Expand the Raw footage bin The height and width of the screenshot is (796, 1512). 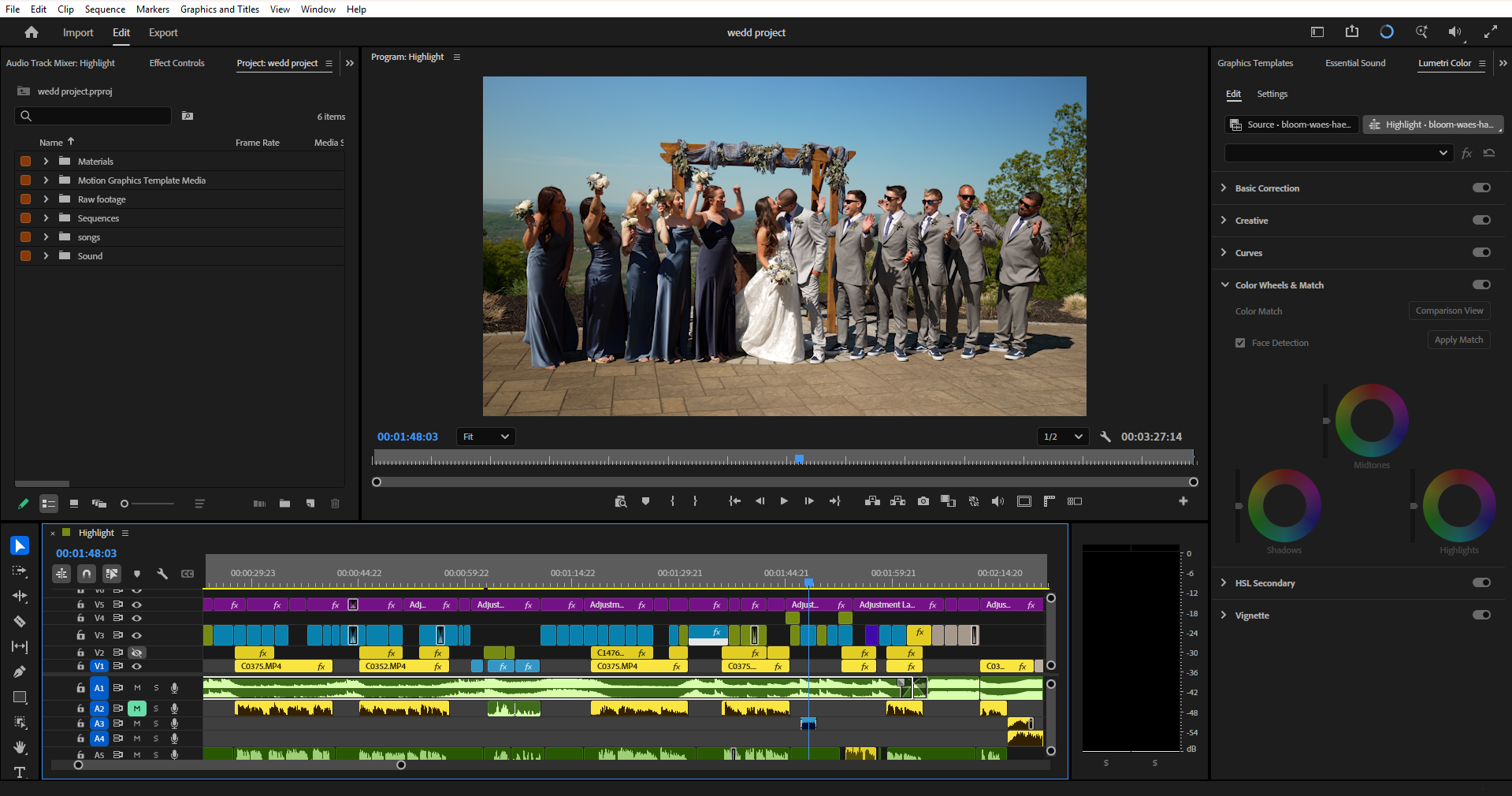click(46, 199)
